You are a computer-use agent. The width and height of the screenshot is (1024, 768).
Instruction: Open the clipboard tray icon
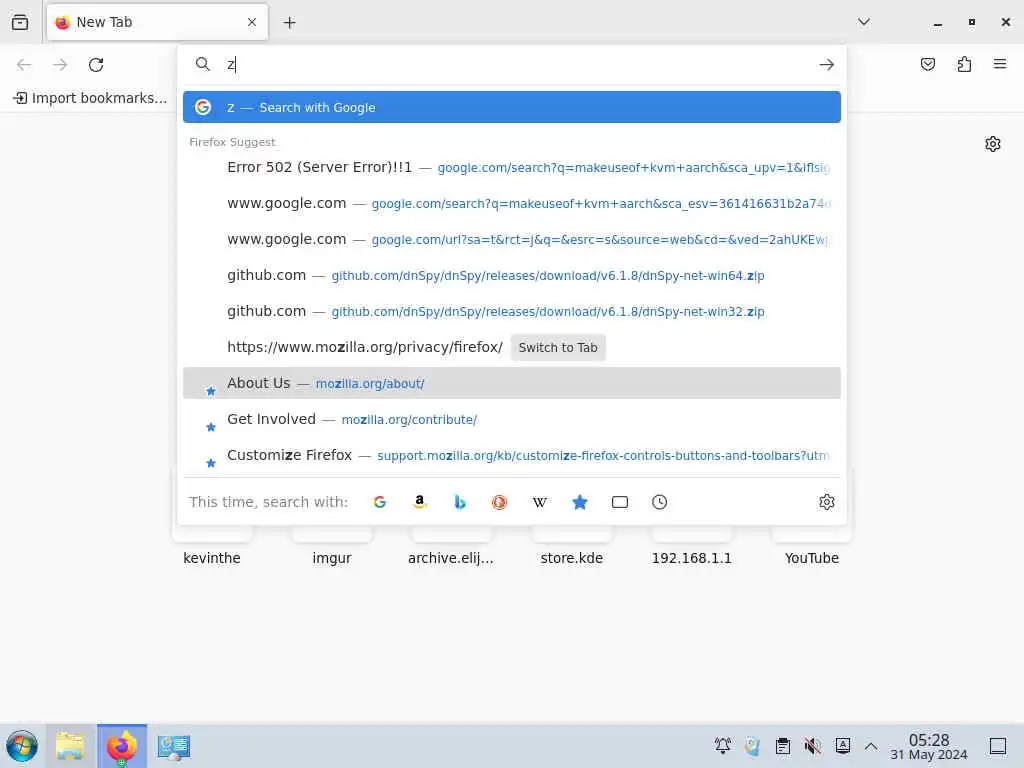click(x=782, y=745)
